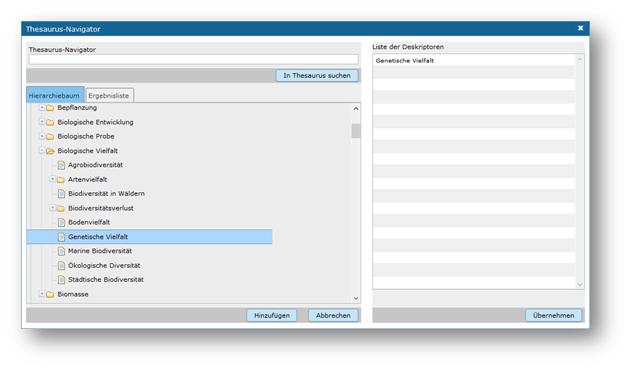The image size is (632, 371).
Task: Click the hierarchy tree scroll up arrow
Action: click(x=356, y=108)
